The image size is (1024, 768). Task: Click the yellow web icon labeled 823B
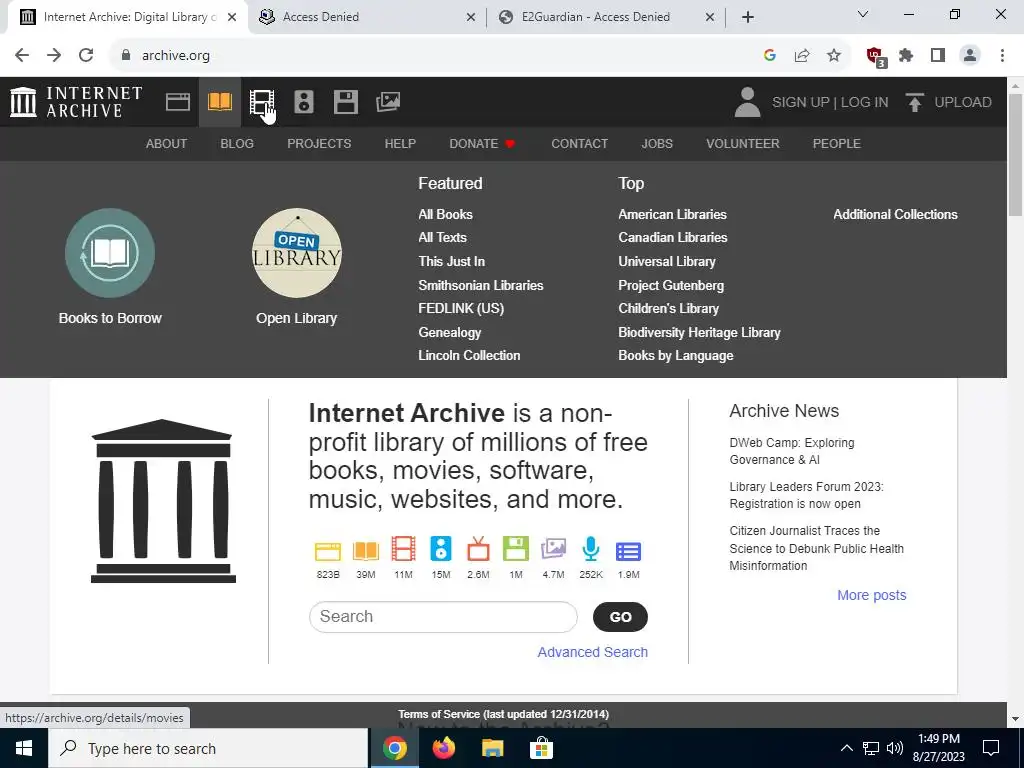[328, 551]
